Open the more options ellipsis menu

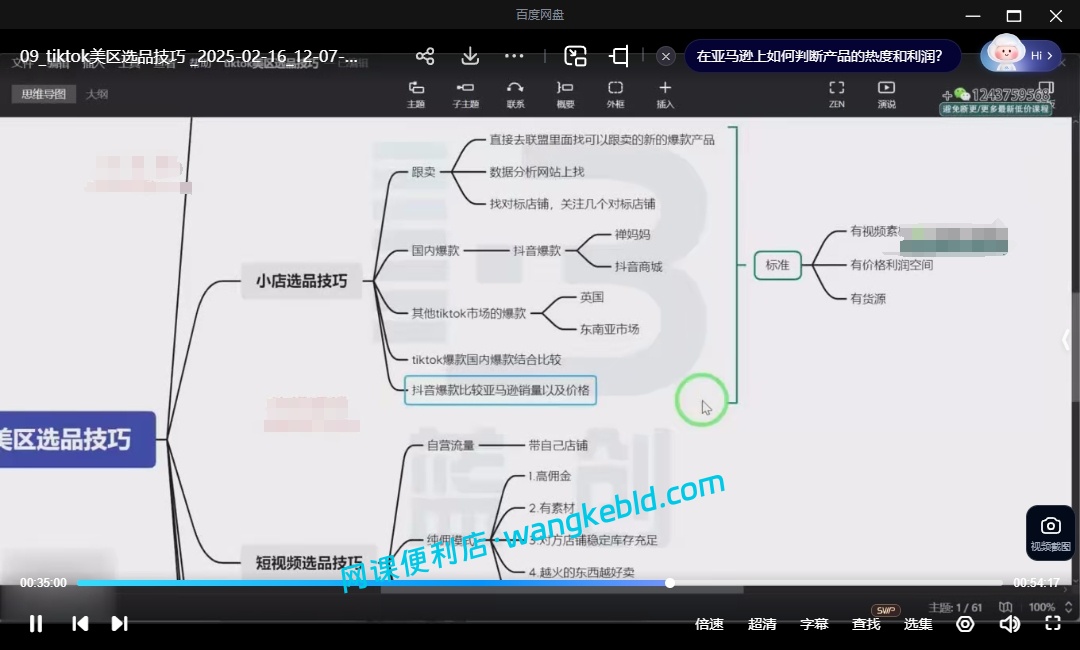click(514, 56)
